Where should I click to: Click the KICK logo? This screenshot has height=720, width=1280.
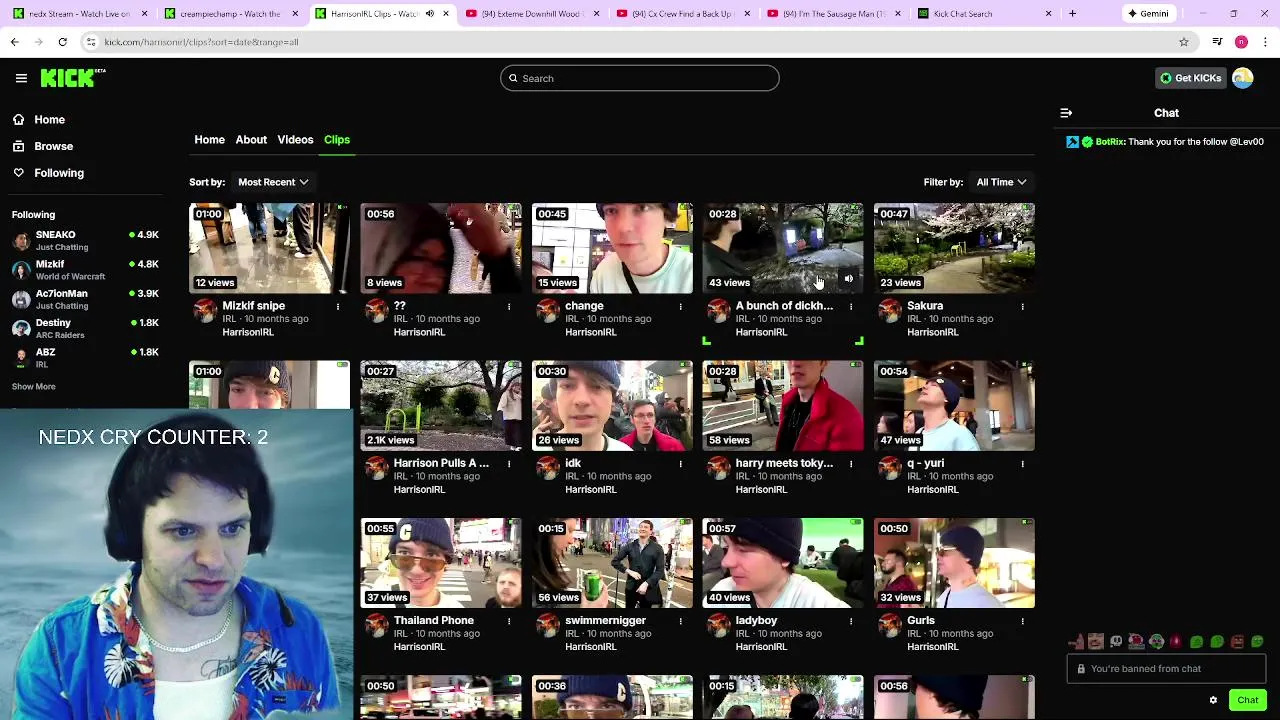tap(73, 78)
